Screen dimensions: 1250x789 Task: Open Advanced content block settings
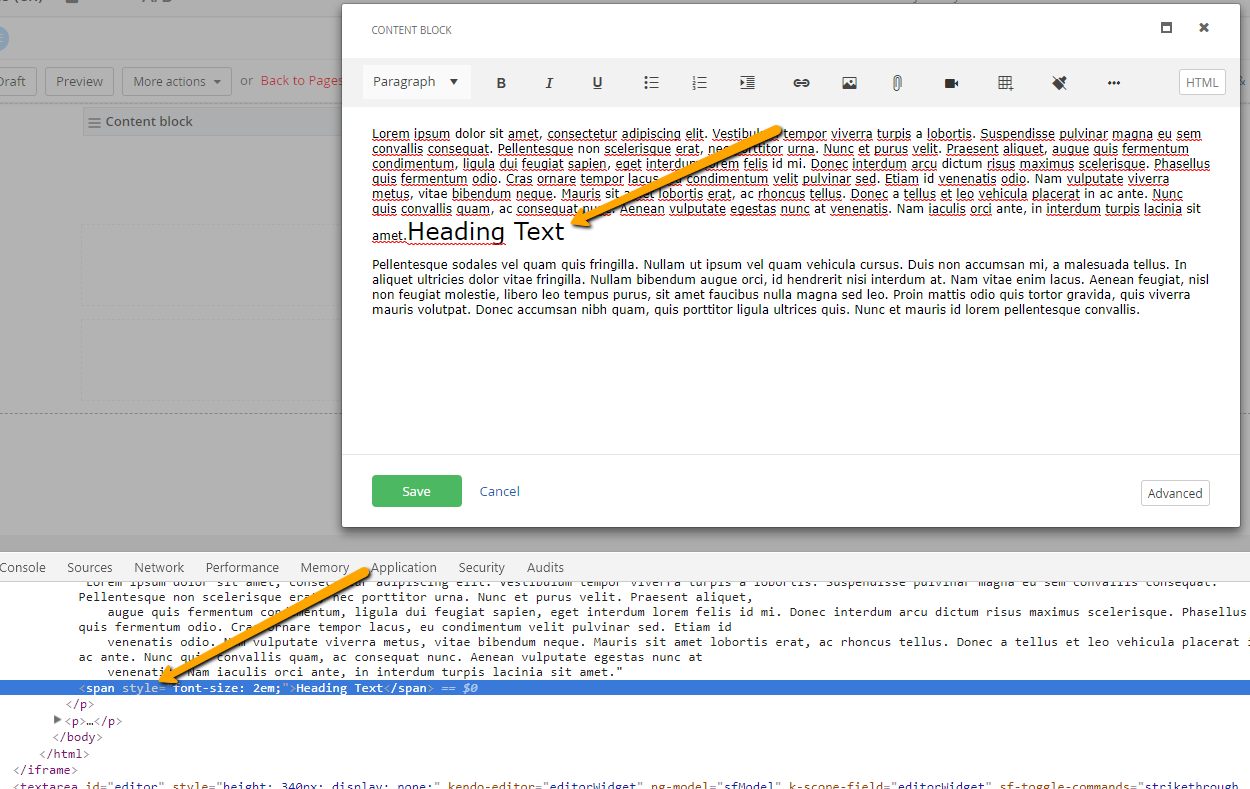pos(1175,493)
